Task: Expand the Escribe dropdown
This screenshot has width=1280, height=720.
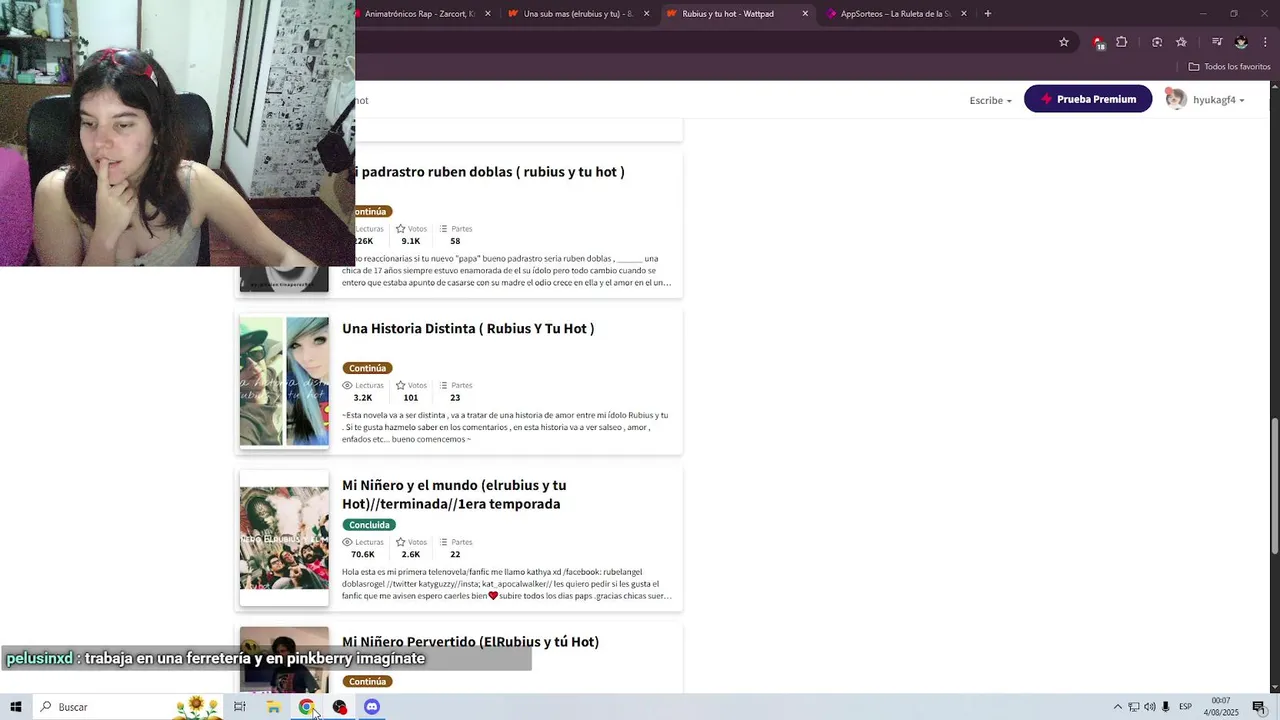Action: [x=990, y=100]
